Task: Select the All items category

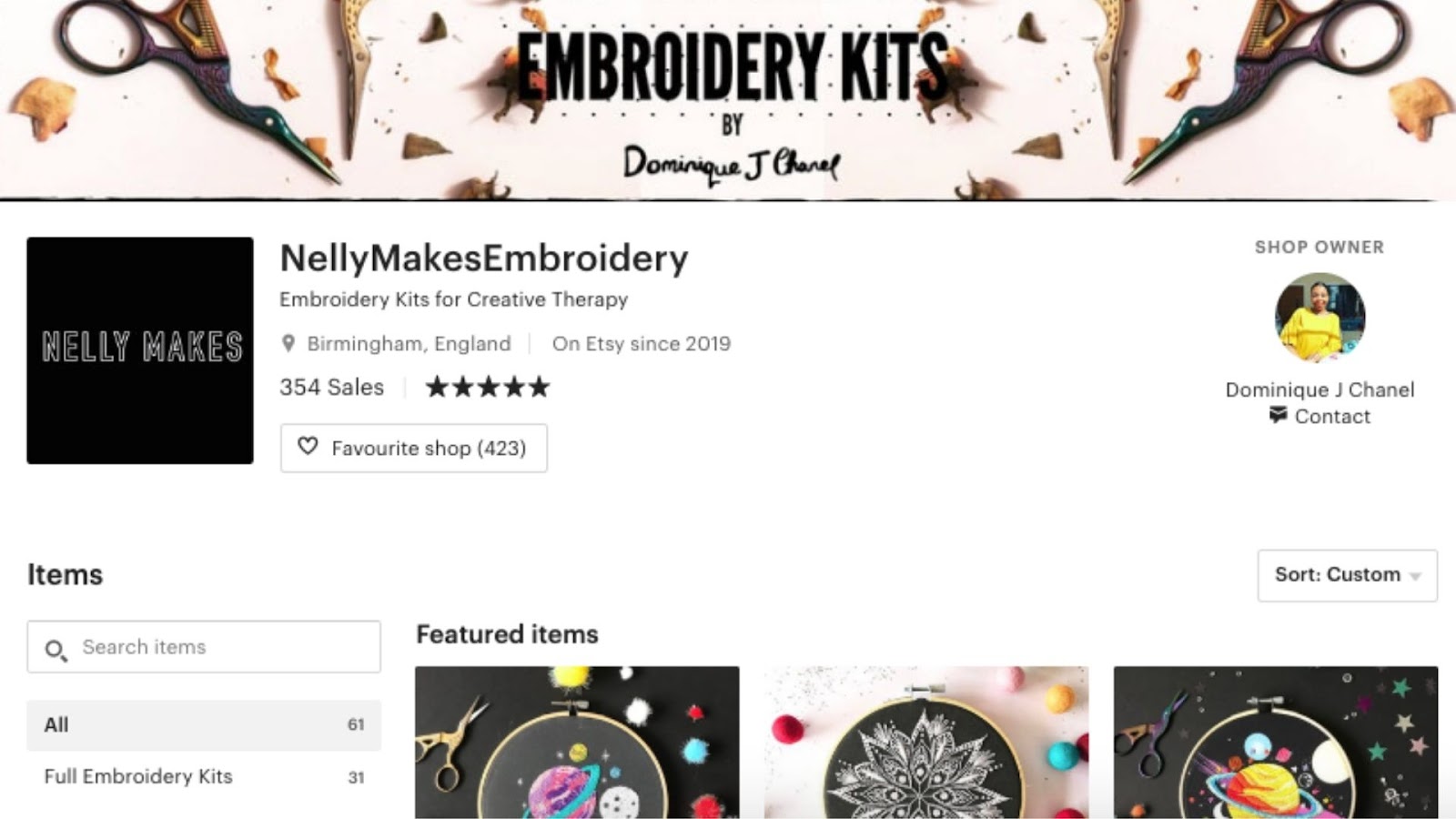Action: (x=204, y=724)
